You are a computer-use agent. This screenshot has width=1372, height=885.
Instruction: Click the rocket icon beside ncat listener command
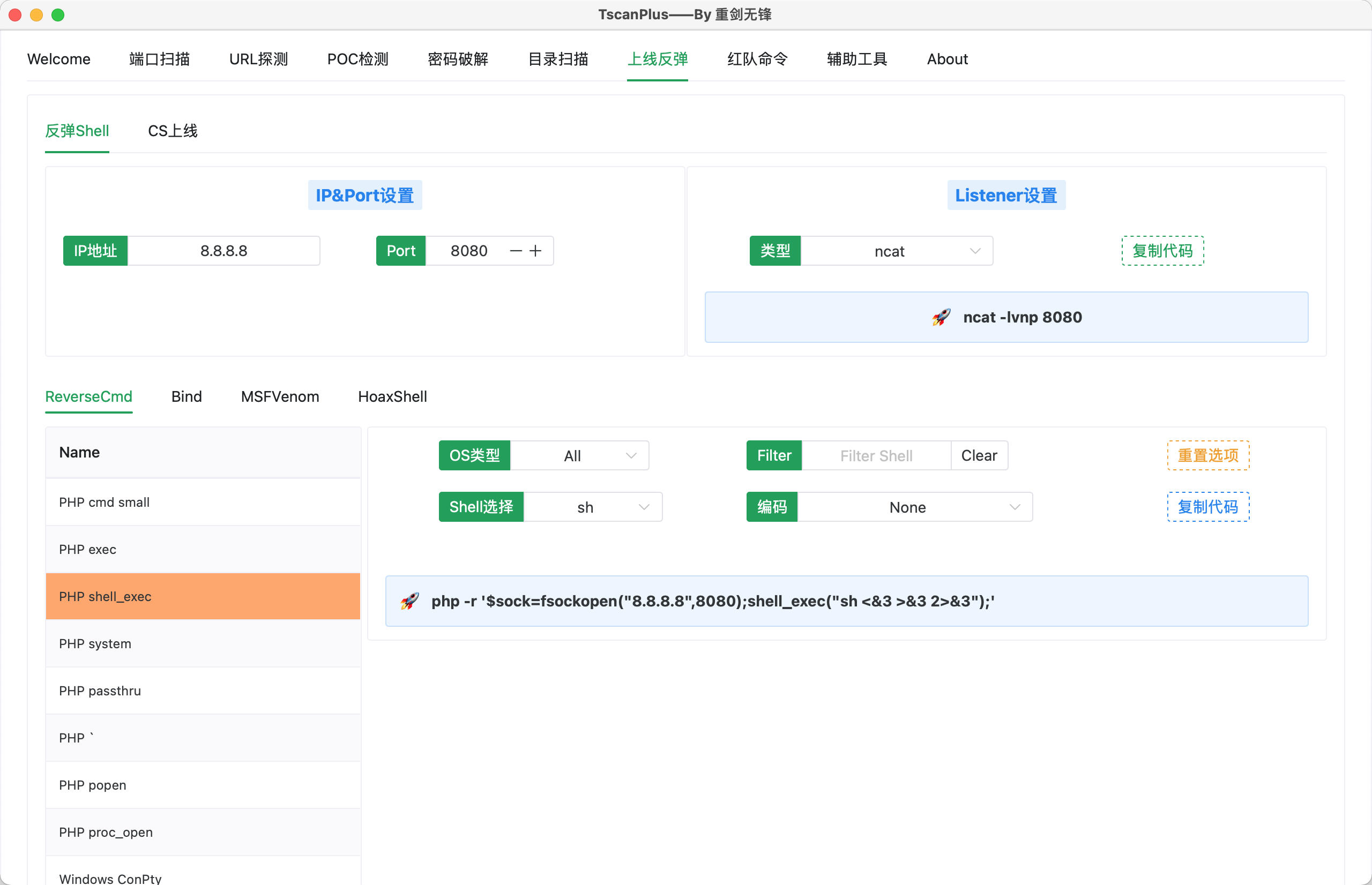(941, 317)
